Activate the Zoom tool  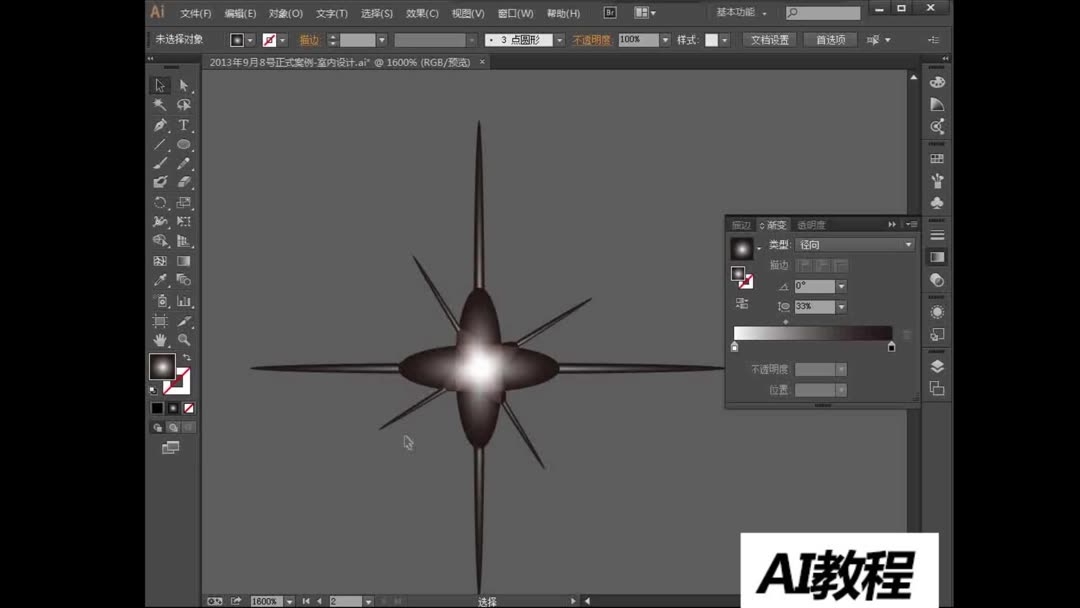click(x=184, y=337)
